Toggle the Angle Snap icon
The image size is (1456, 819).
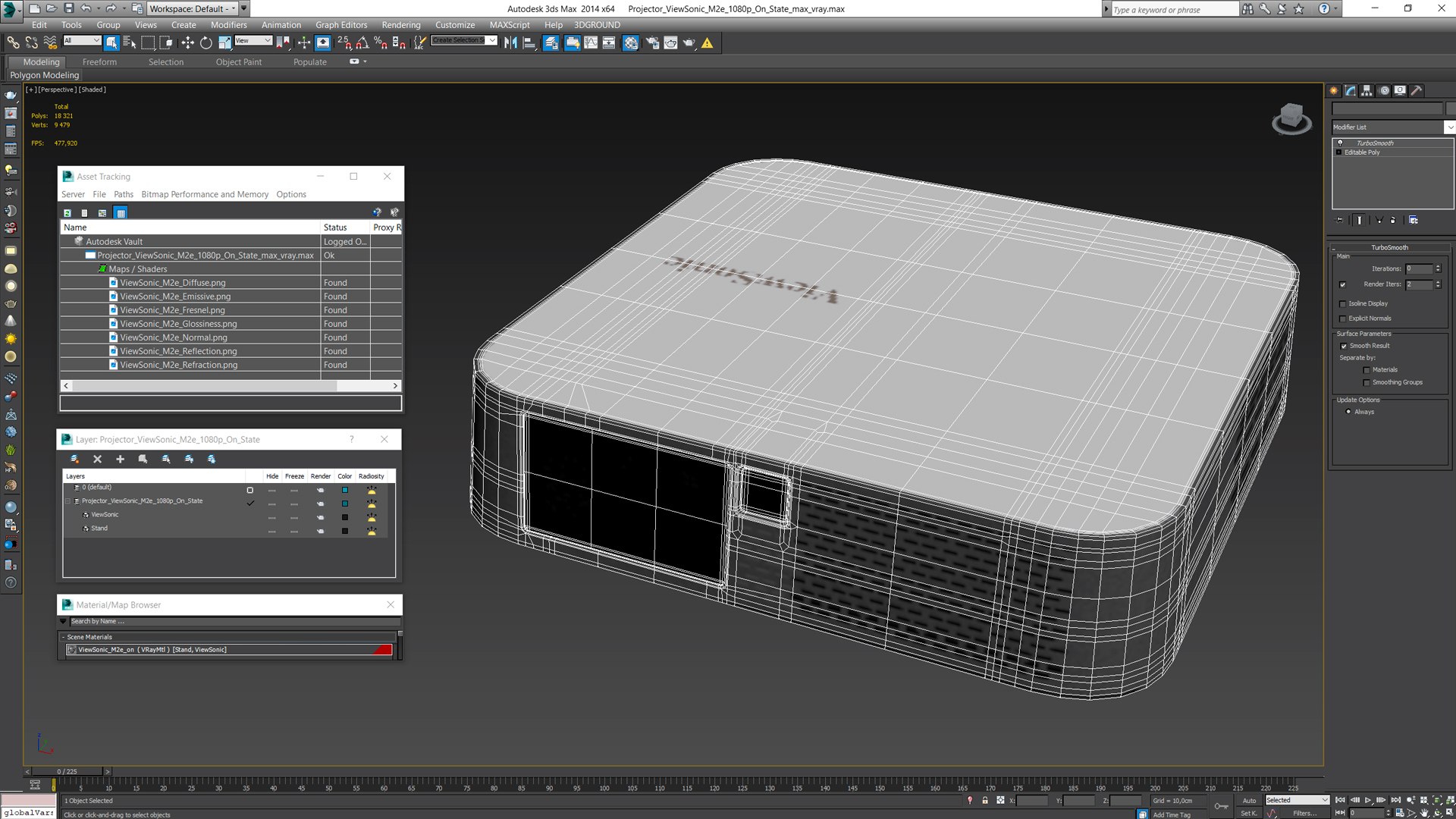pyautogui.click(x=362, y=43)
